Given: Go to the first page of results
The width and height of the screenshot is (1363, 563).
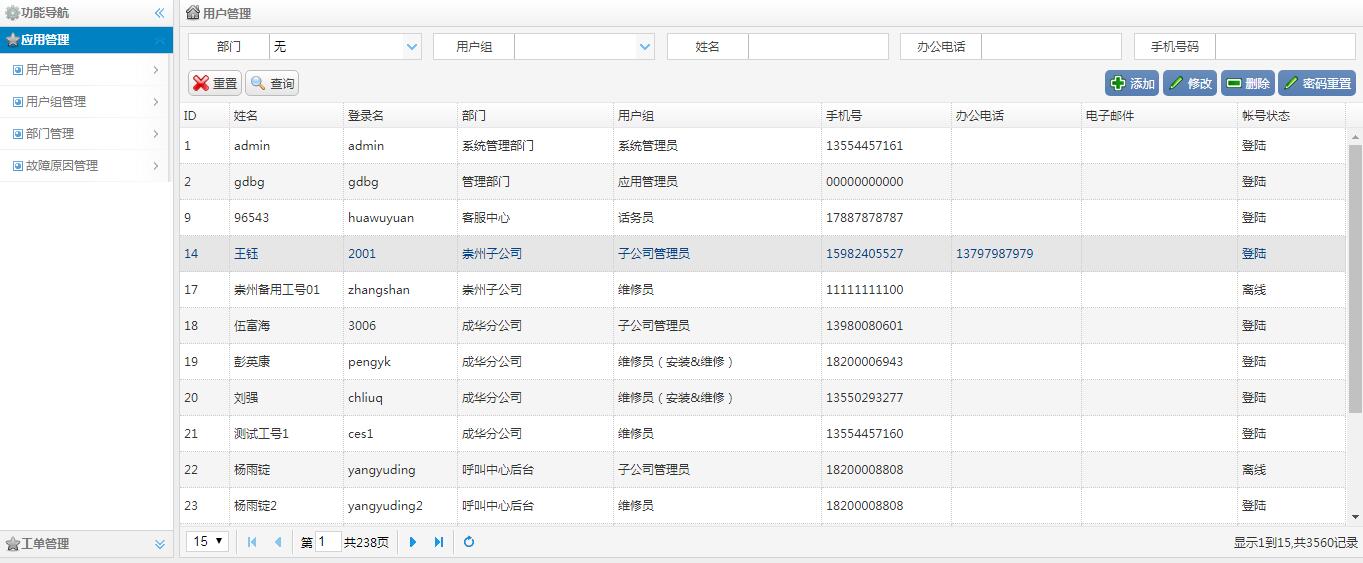Looking at the screenshot, I should [x=252, y=542].
